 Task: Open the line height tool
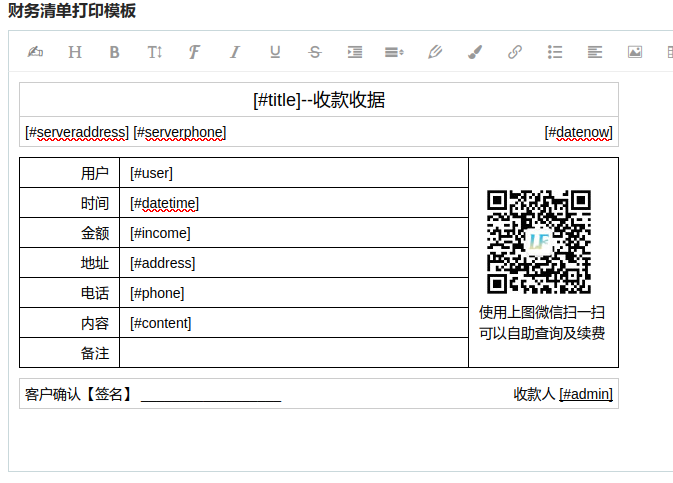[395, 52]
